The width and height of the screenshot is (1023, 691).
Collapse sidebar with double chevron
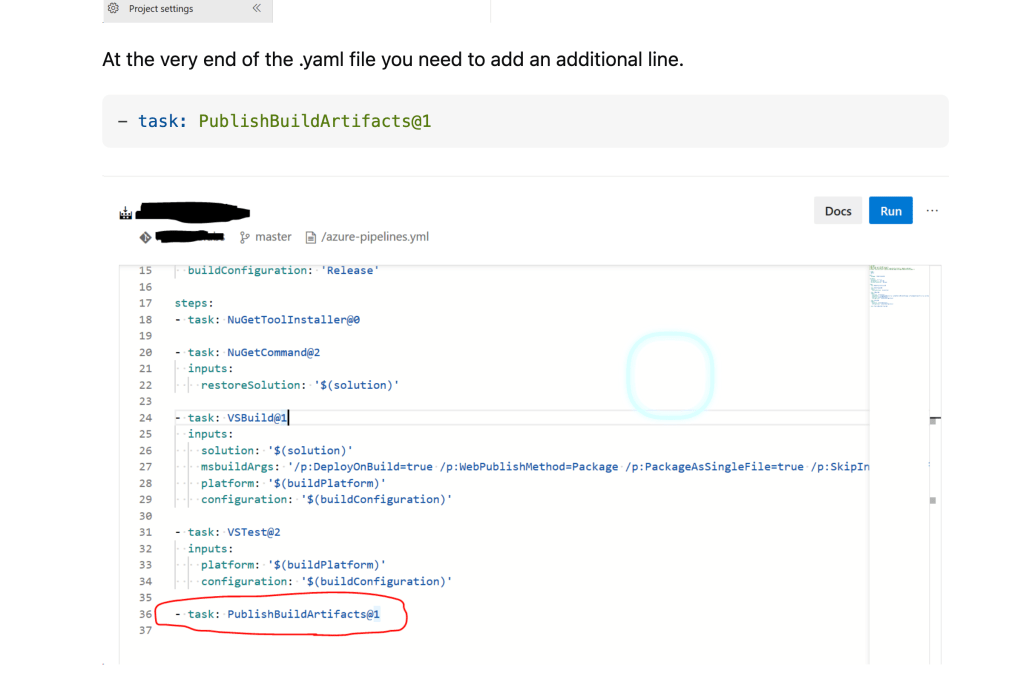pyautogui.click(x=256, y=8)
